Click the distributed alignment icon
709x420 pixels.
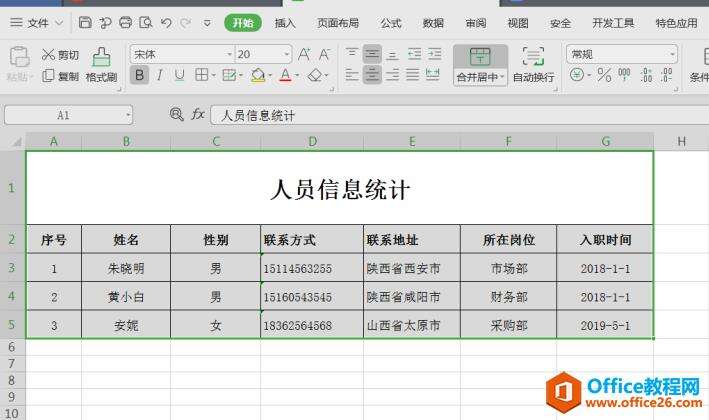(433, 75)
